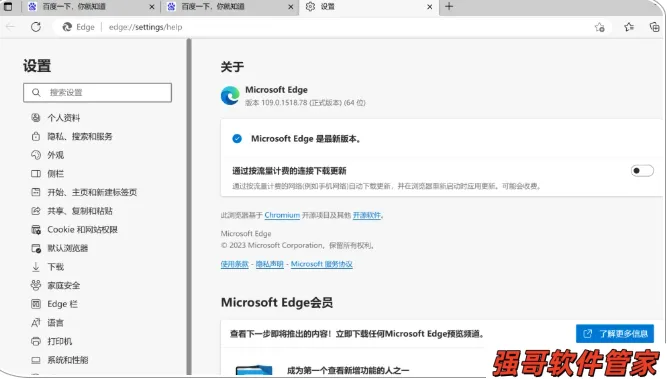Click the browser back arrow

click(x=10, y=27)
